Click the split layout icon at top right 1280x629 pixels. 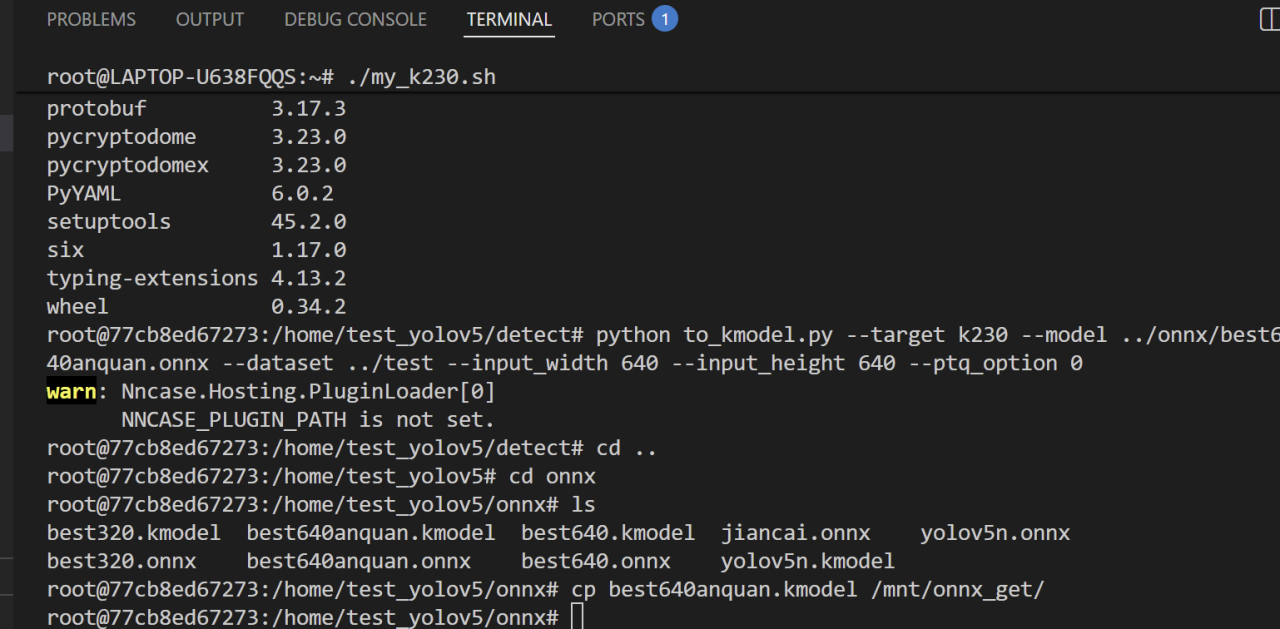coord(1270,19)
